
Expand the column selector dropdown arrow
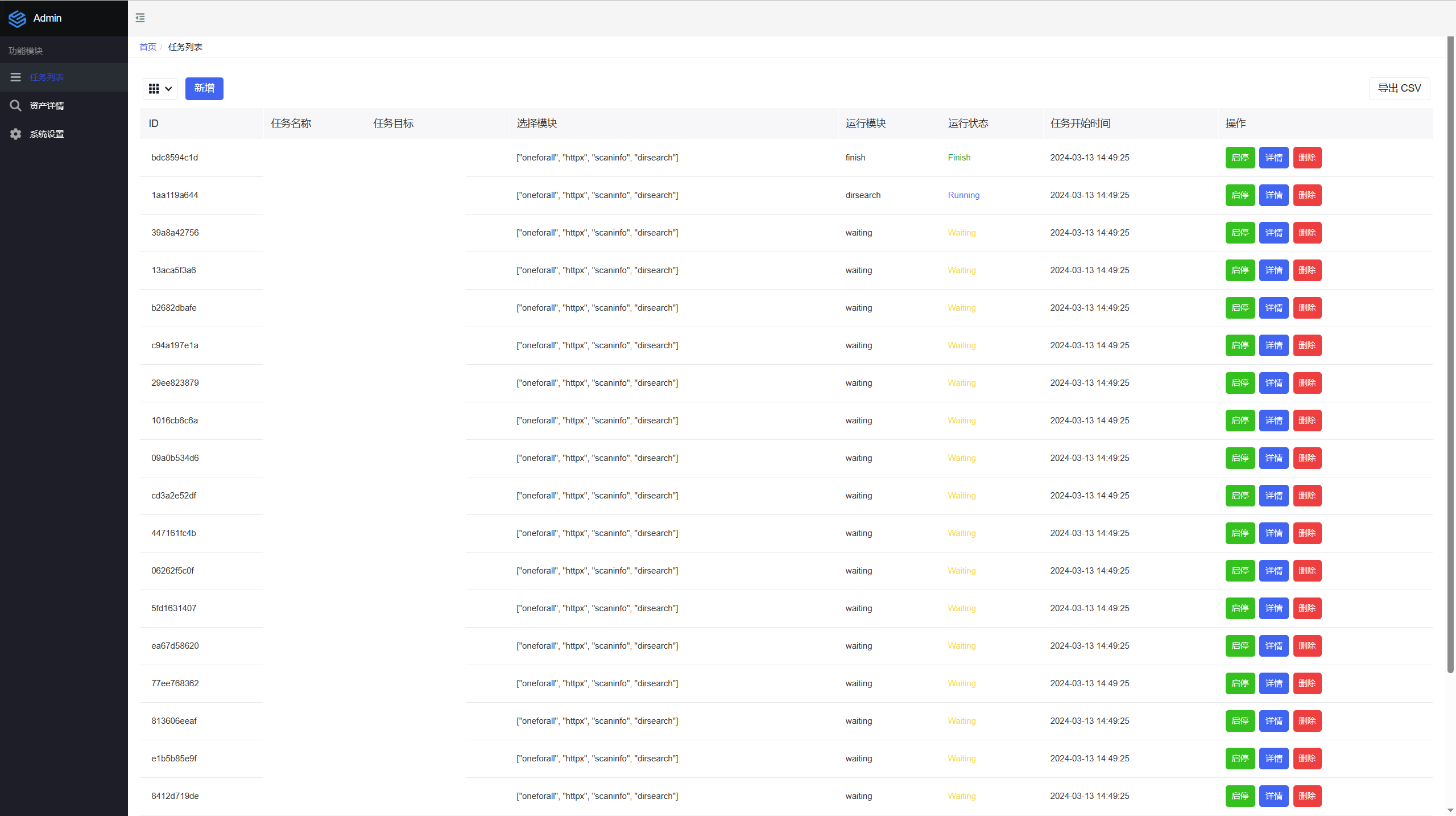[x=168, y=89]
